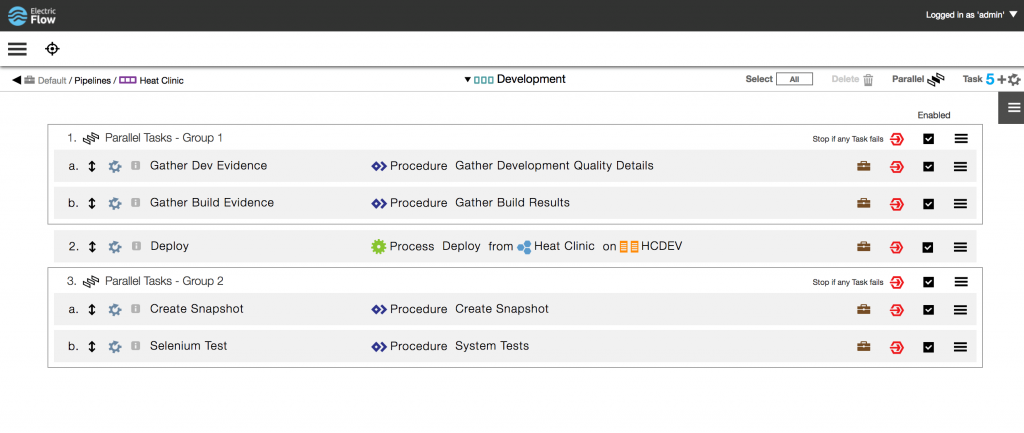Click gear icon for Gather Dev Evidence
Viewport: 1024px width, 433px height.
pos(115,167)
